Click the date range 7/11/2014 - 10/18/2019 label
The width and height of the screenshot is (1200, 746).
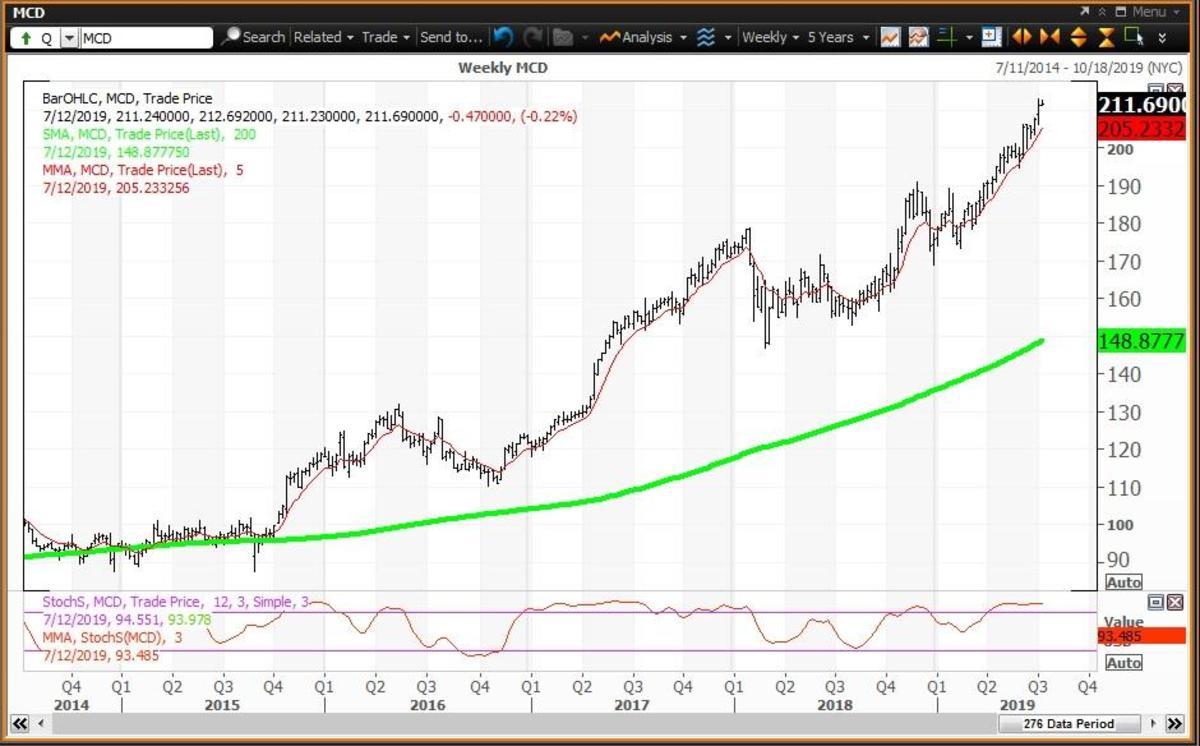[x=1089, y=68]
